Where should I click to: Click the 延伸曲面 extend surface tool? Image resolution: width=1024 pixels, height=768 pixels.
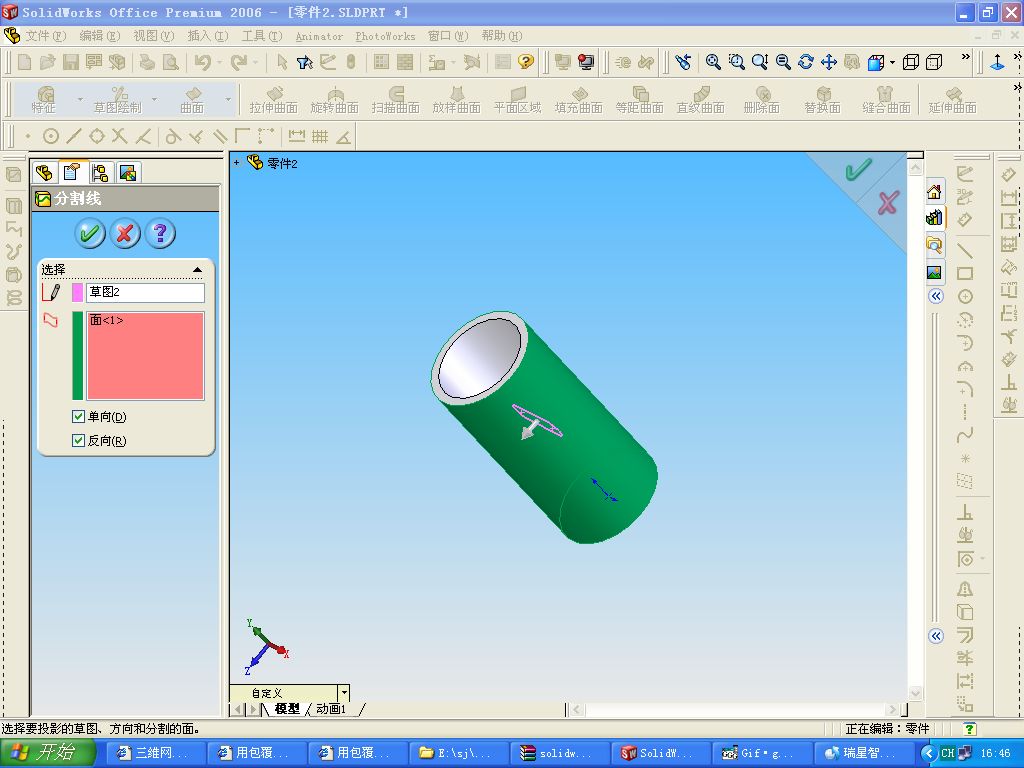tap(952, 100)
